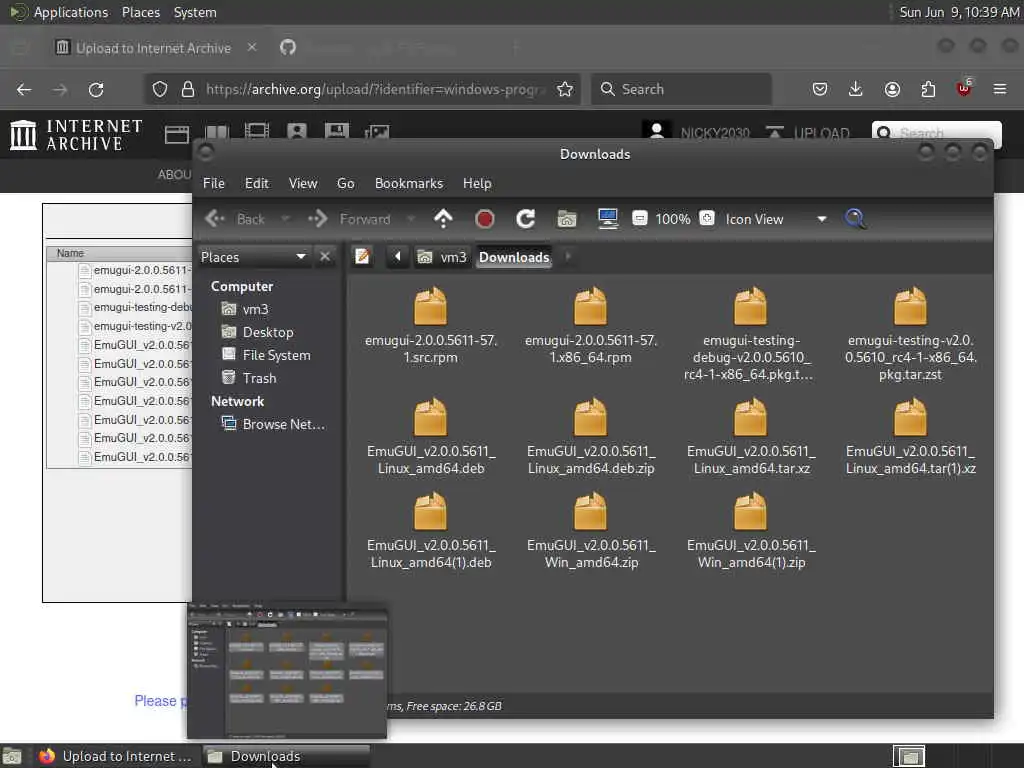This screenshot has width=1024, height=768.
Task: Switch to the Upload to Internet Archive tab
Action: (x=153, y=48)
